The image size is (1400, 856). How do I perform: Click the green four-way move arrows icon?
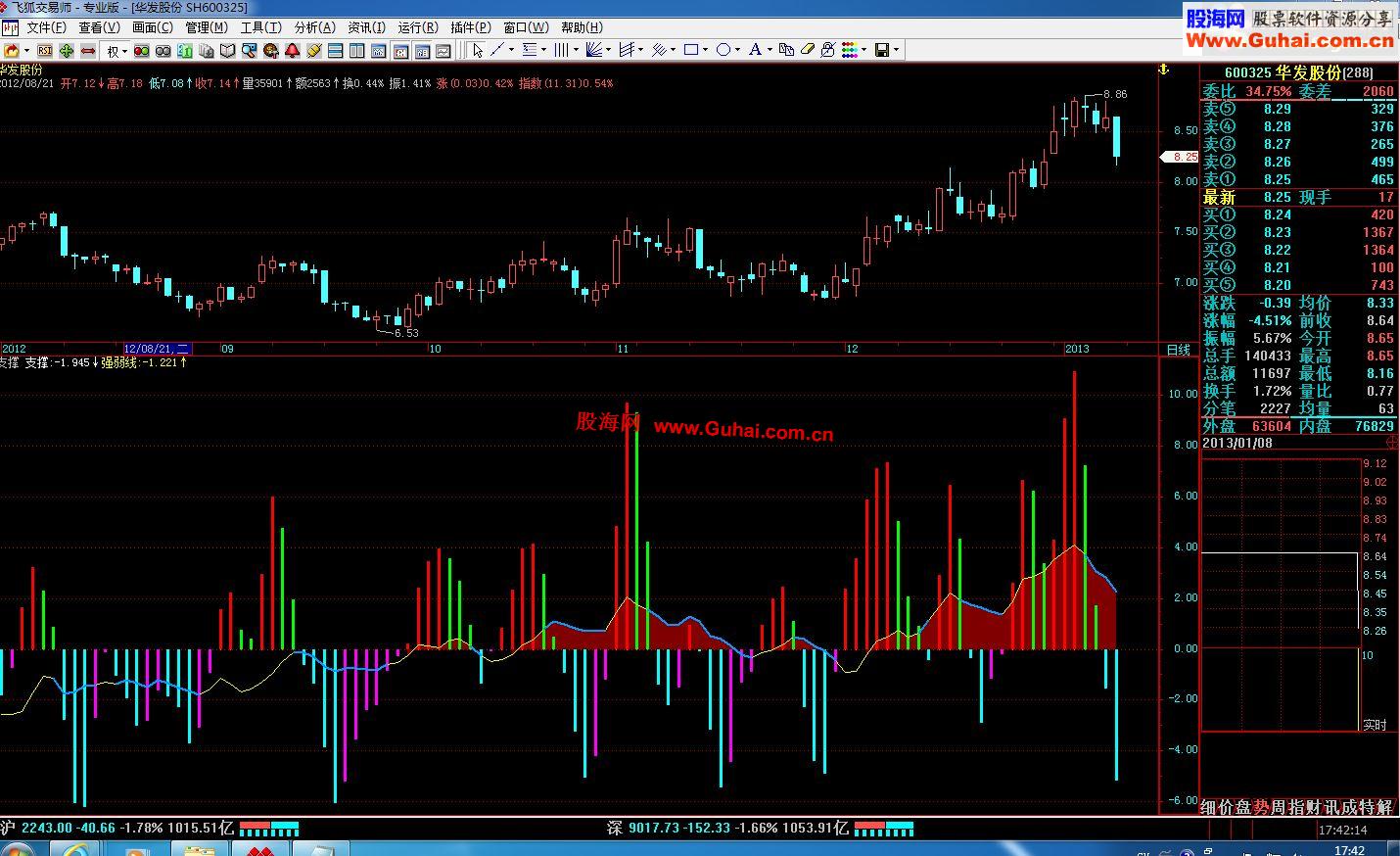(67, 51)
